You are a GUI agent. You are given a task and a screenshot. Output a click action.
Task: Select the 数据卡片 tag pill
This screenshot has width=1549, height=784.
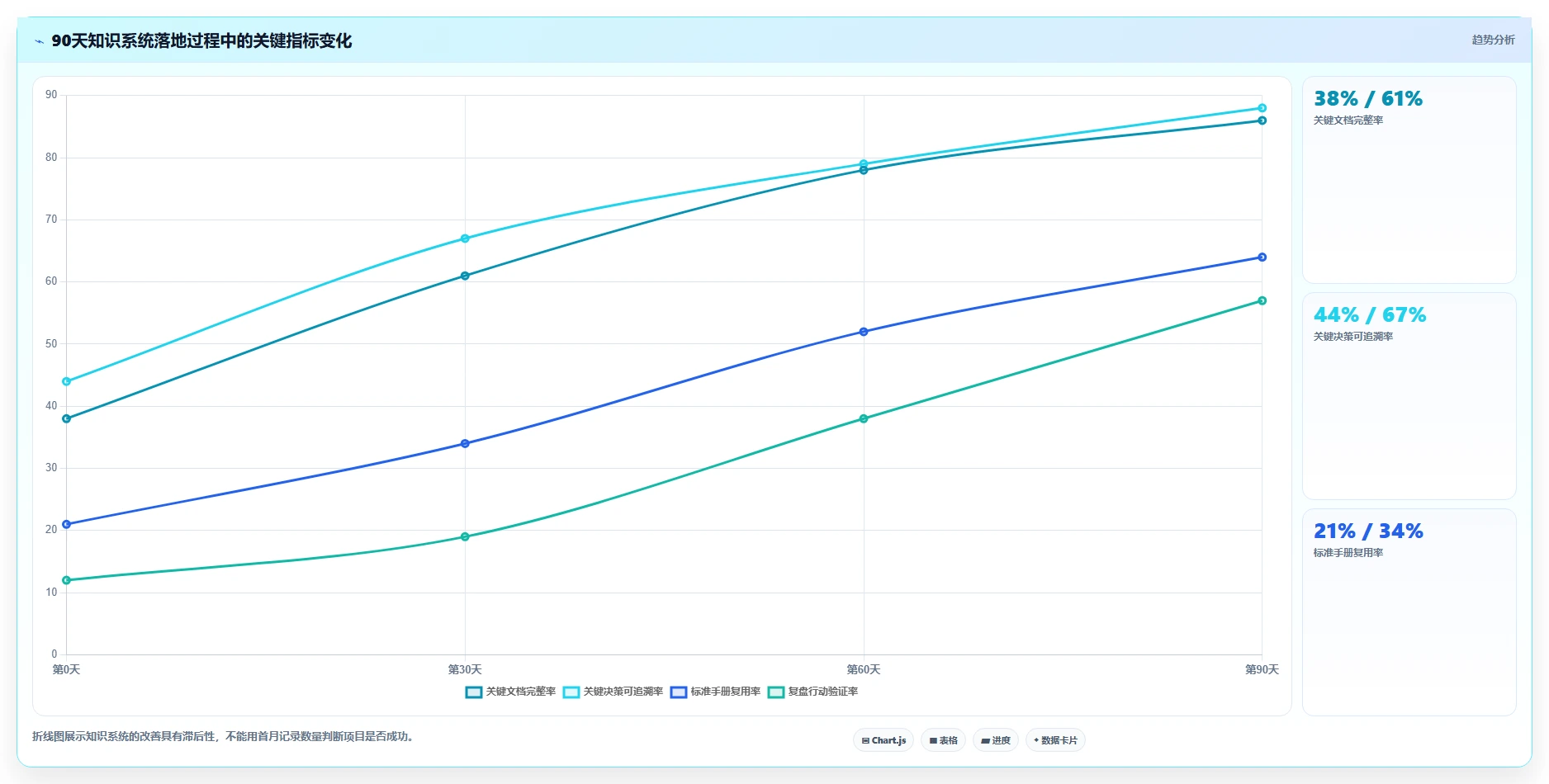(1055, 740)
